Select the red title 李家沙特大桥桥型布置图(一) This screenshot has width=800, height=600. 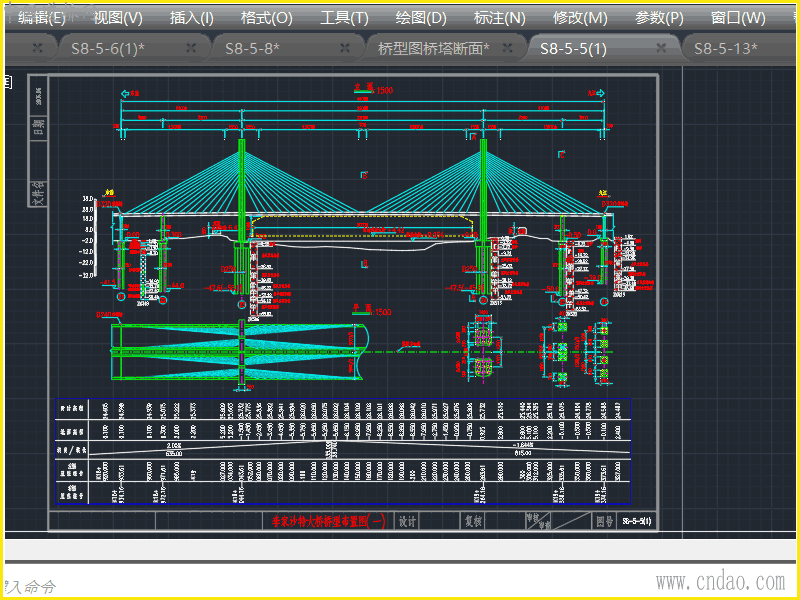tap(330, 521)
